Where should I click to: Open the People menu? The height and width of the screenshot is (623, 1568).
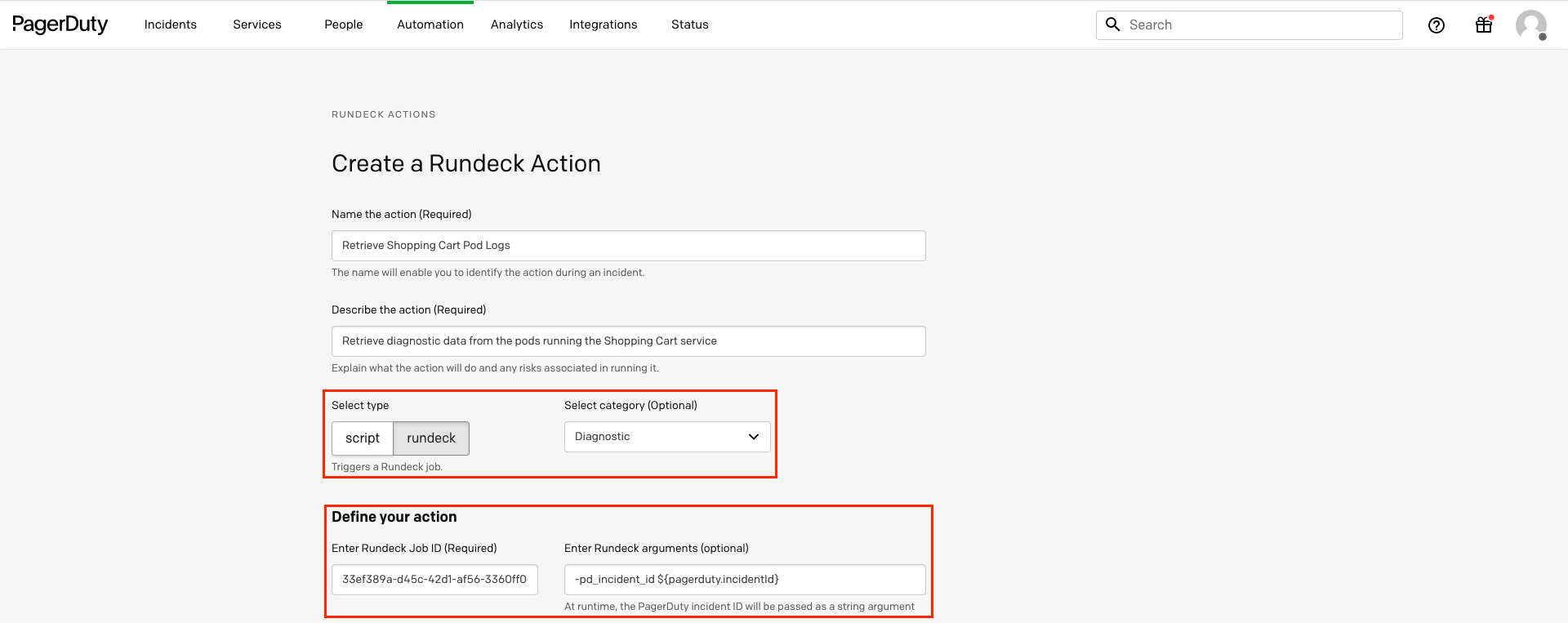coord(344,24)
